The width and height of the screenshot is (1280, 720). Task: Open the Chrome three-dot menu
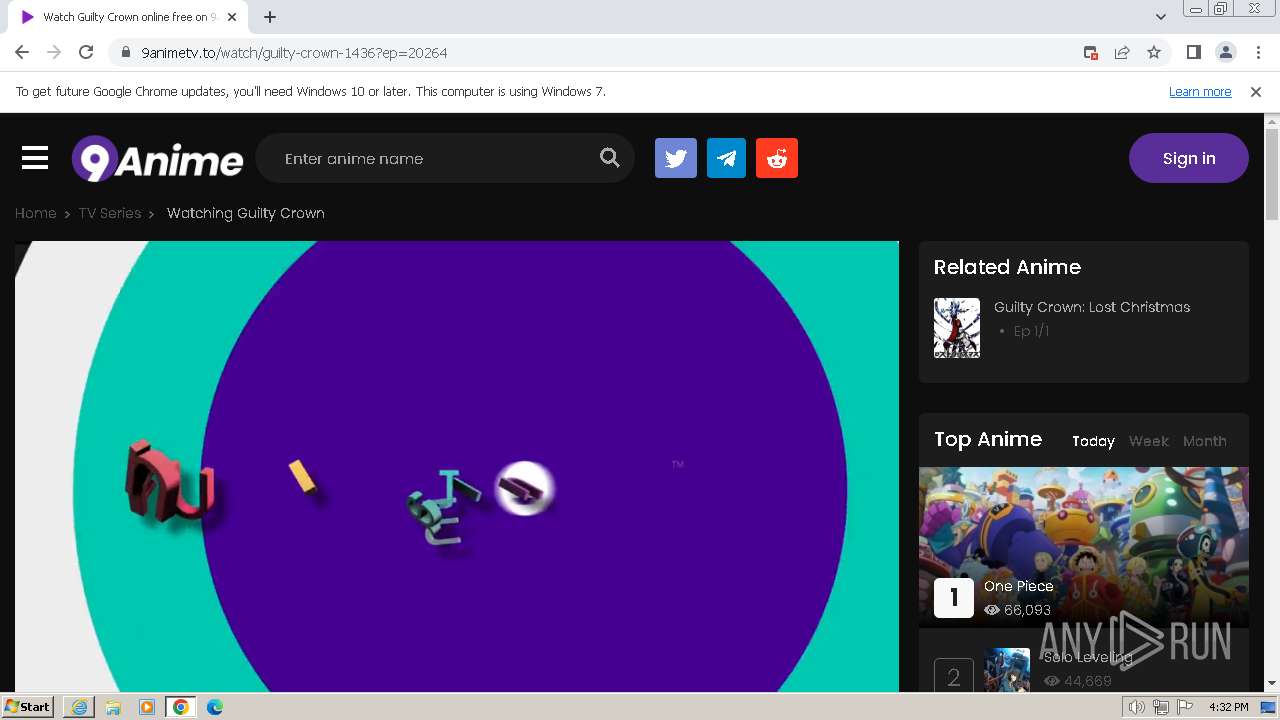1258,52
